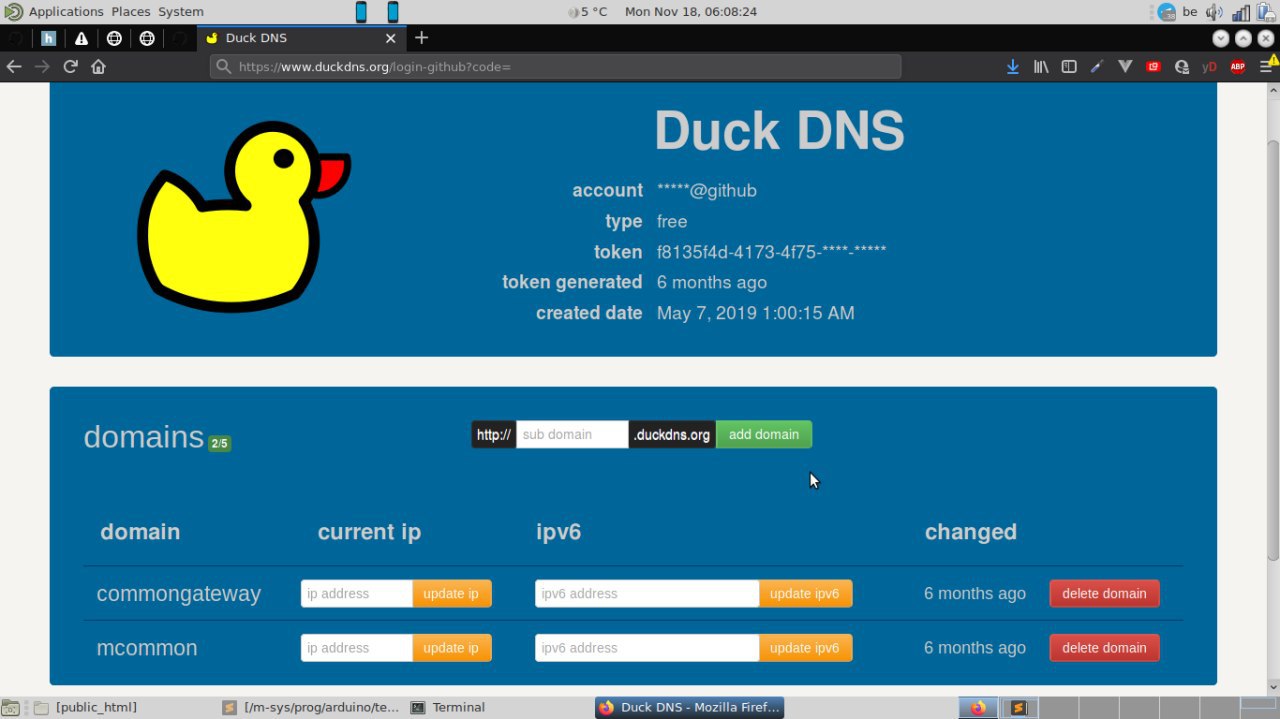Click ipv6 address field for commongateway
This screenshot has width=1280, height=719.
tap(647, 593)
